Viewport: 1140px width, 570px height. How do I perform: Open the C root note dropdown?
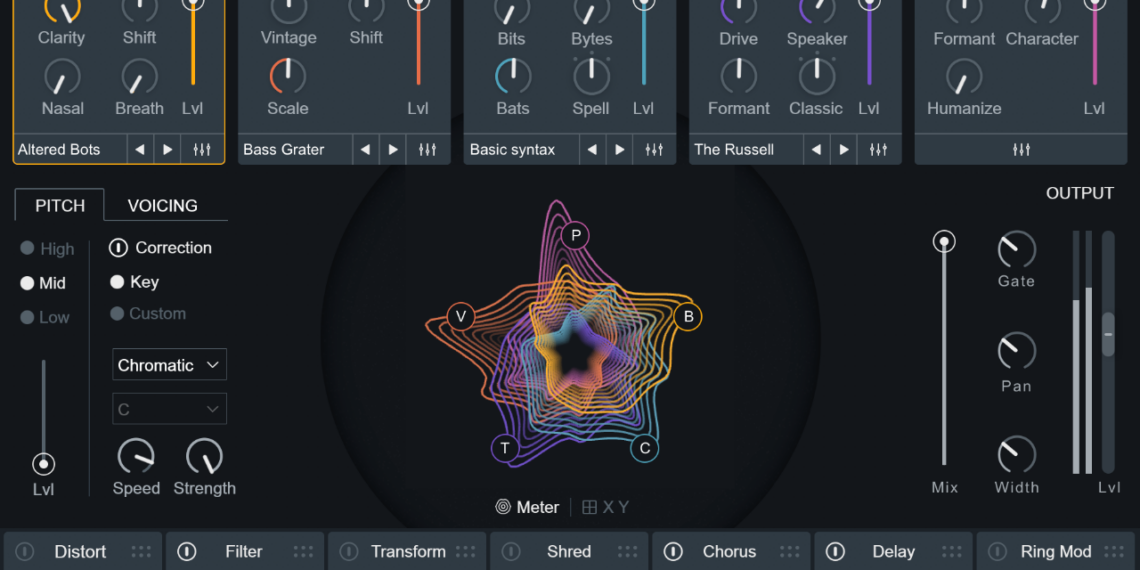click(x=169, y=409)
